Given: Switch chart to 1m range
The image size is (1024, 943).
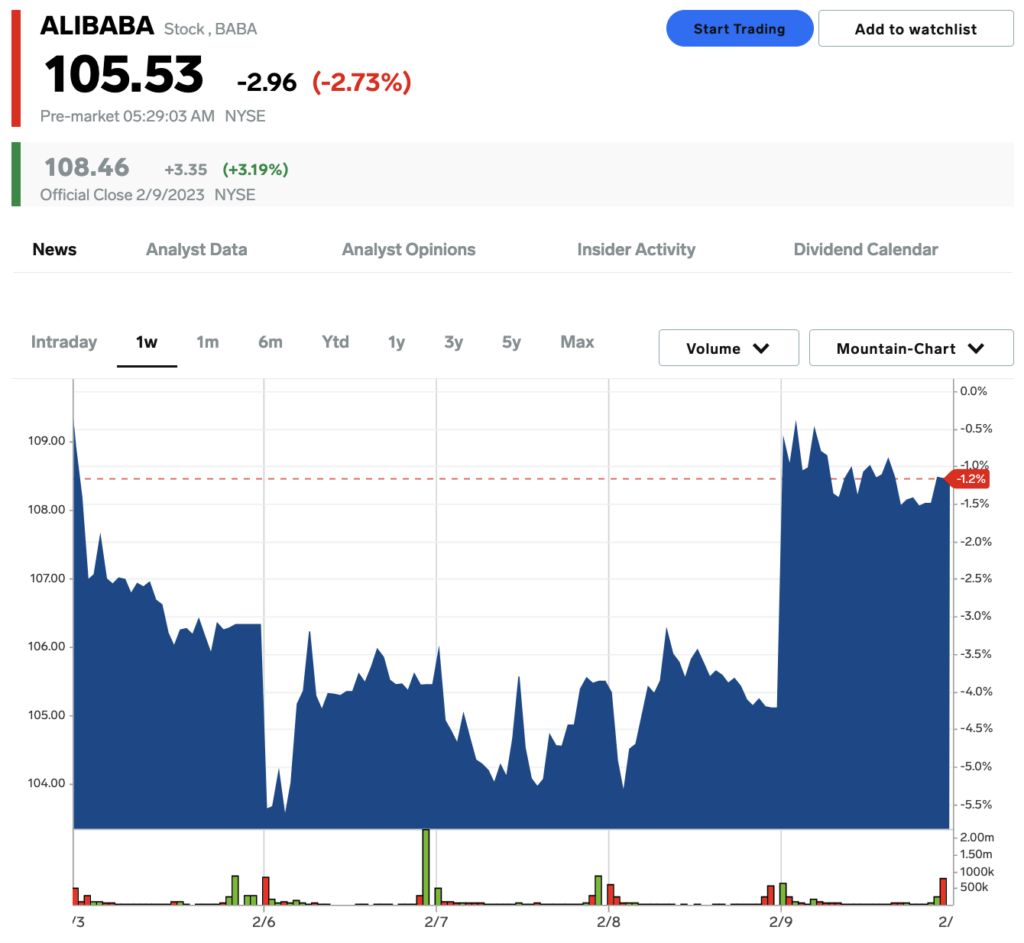Looking at the screenshot, I should [208, 342].
